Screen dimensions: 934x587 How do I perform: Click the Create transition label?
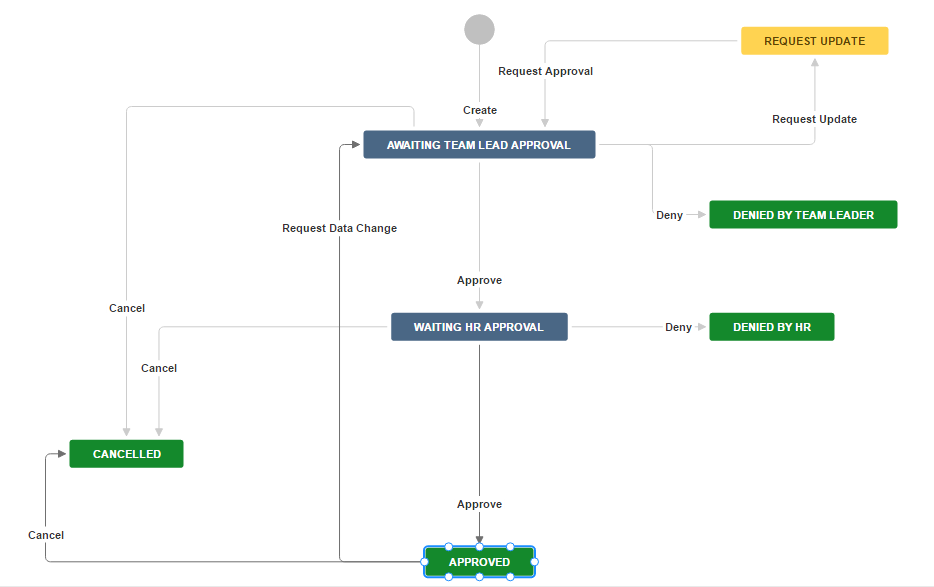(x=480, y=110)
